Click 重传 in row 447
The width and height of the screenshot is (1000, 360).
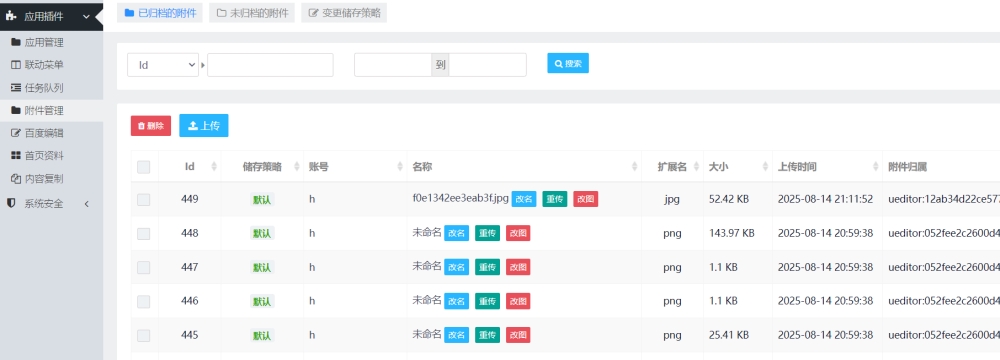(x=487, y=267)
